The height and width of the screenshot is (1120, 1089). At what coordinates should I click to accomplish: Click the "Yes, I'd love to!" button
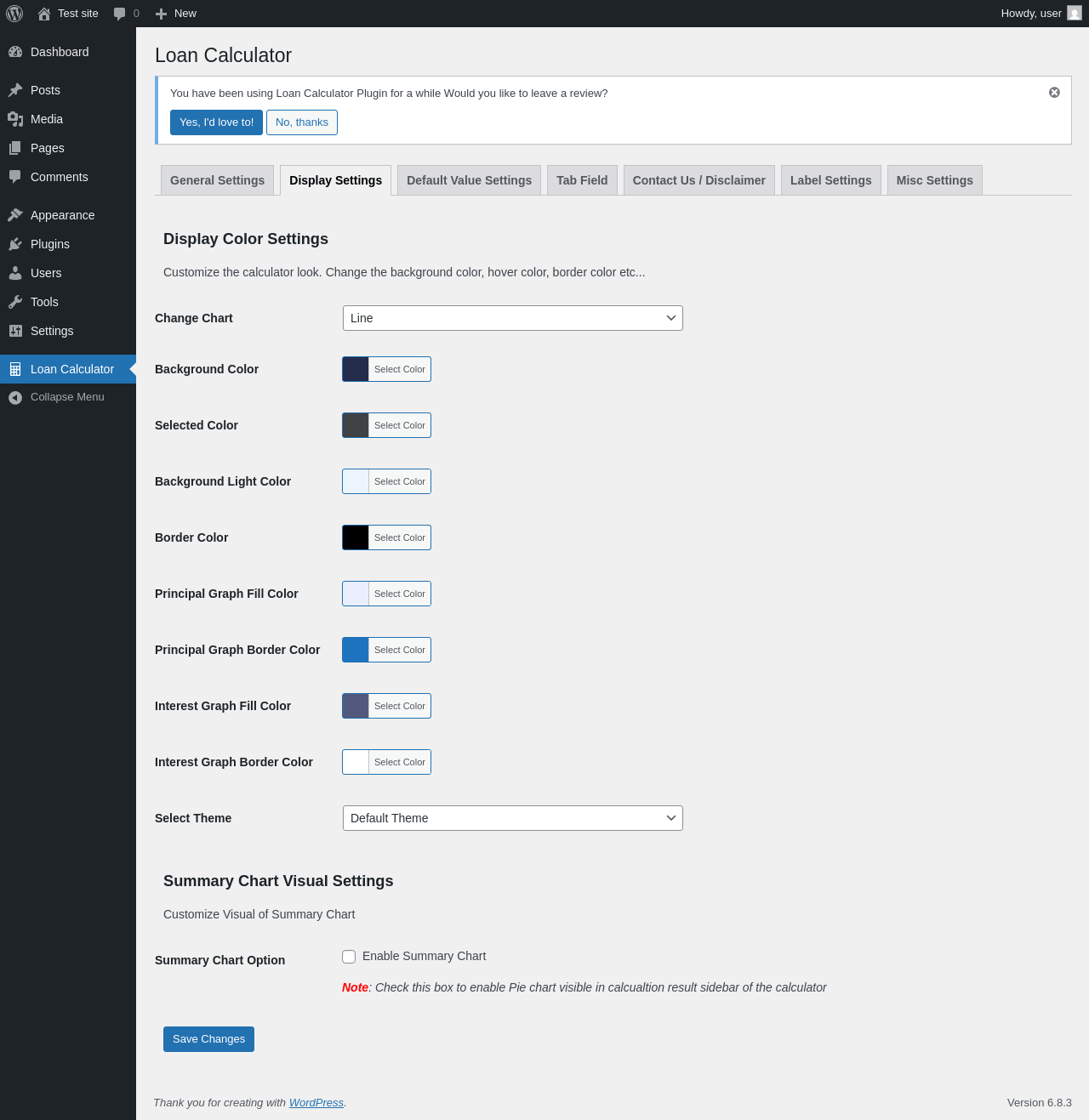pyautogui.click(x=216, y=122)
